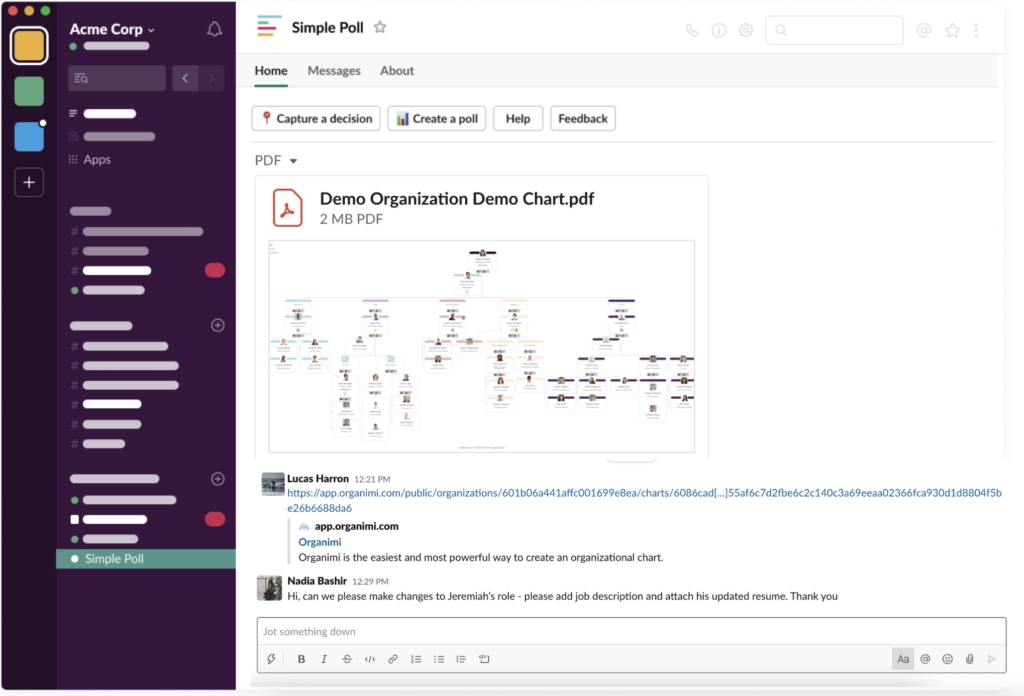Image resolution: width=1024 pixels, height=696 pixels.
Task: Focus the Jot something down message box
Action: point(632,631)
